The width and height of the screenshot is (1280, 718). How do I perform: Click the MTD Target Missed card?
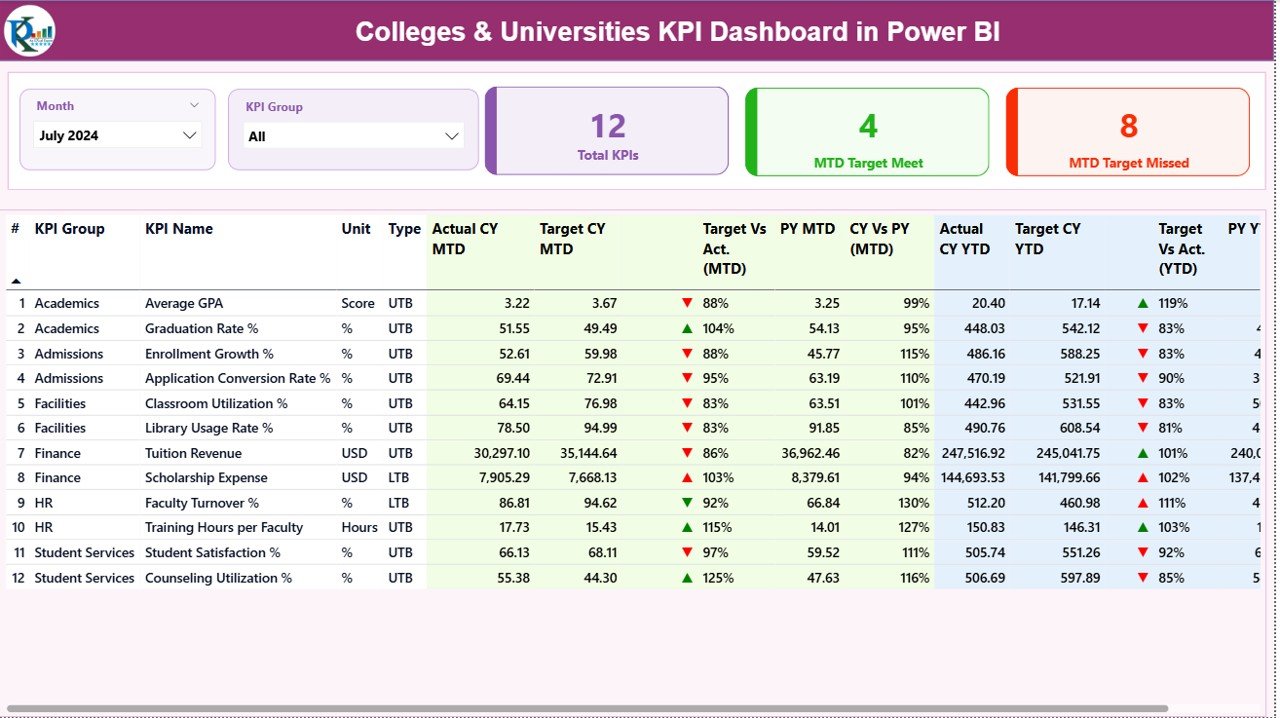[x=1127, y=131]
